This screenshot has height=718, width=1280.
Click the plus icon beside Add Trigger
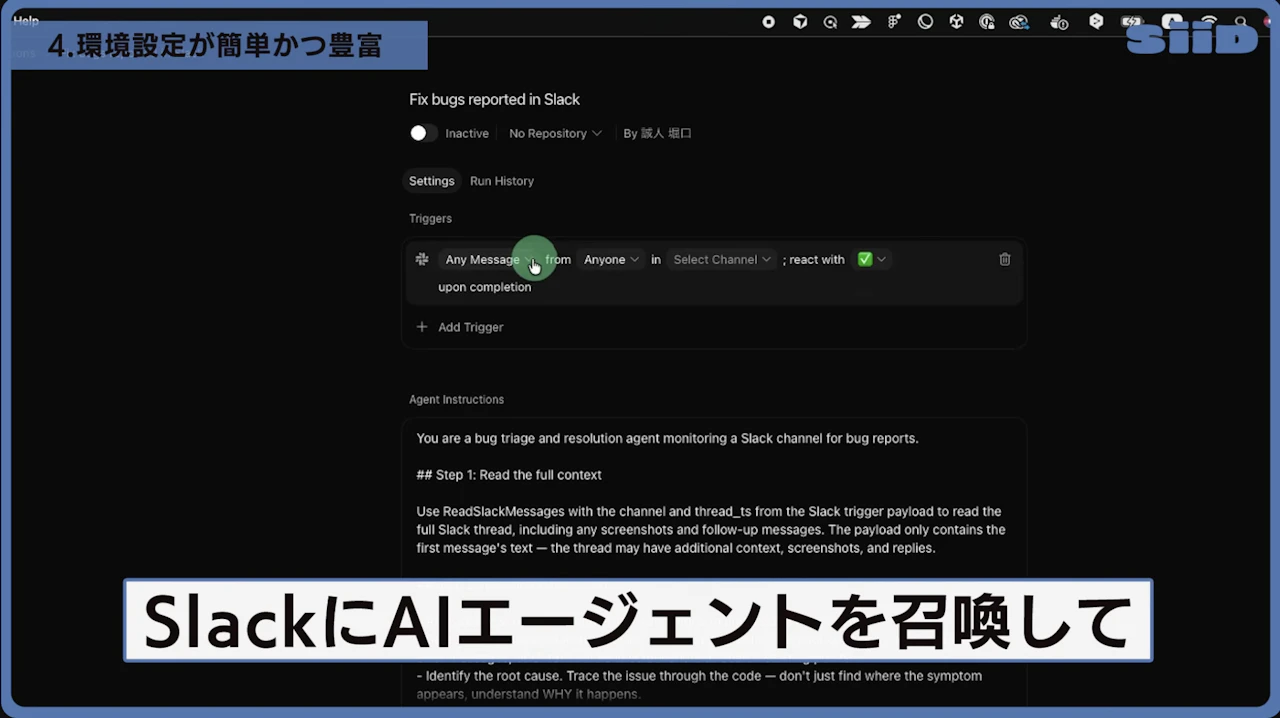pyautogui.click(x=422, y=327)
